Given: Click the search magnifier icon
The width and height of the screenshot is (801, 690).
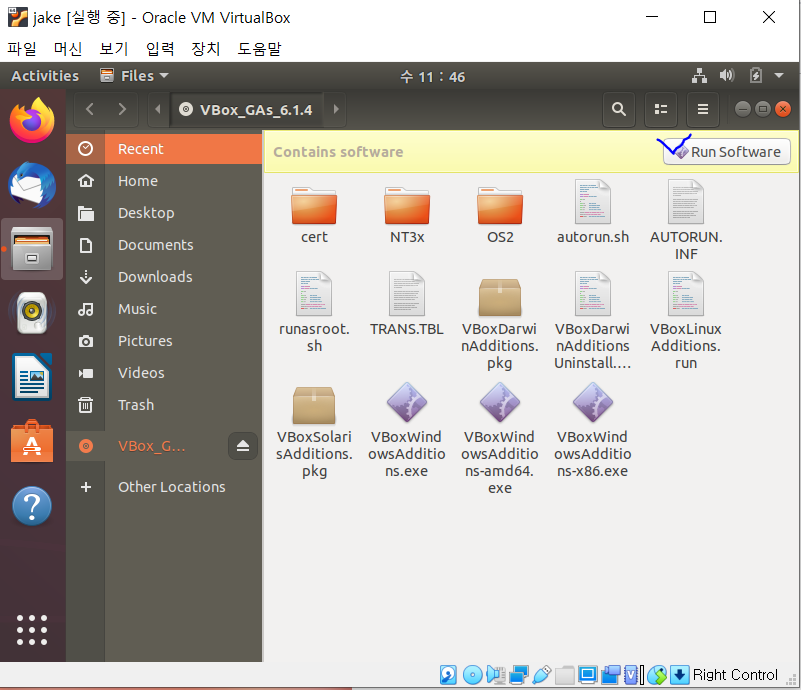Looking at the screenshot, I should [x=619, y=109].
